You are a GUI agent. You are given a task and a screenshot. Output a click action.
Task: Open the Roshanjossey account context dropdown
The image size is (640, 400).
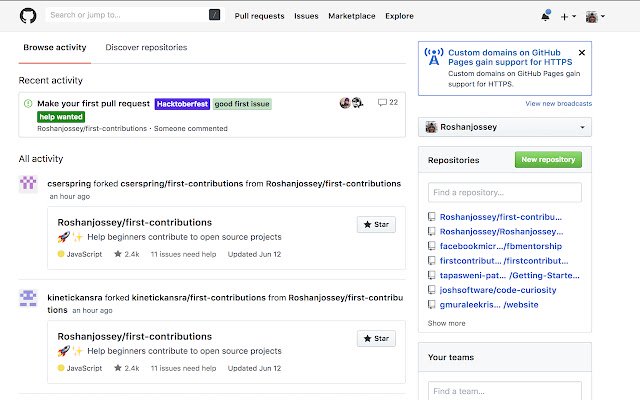click(x=505, y=127)
